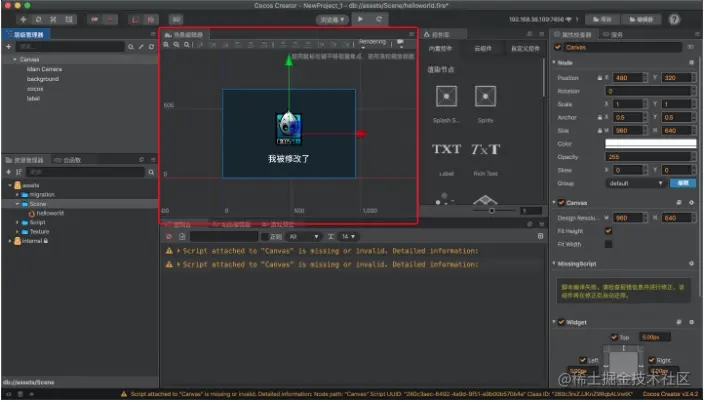Switch to the cloud components tab in node library
The image size is (705, 402).
483,49
